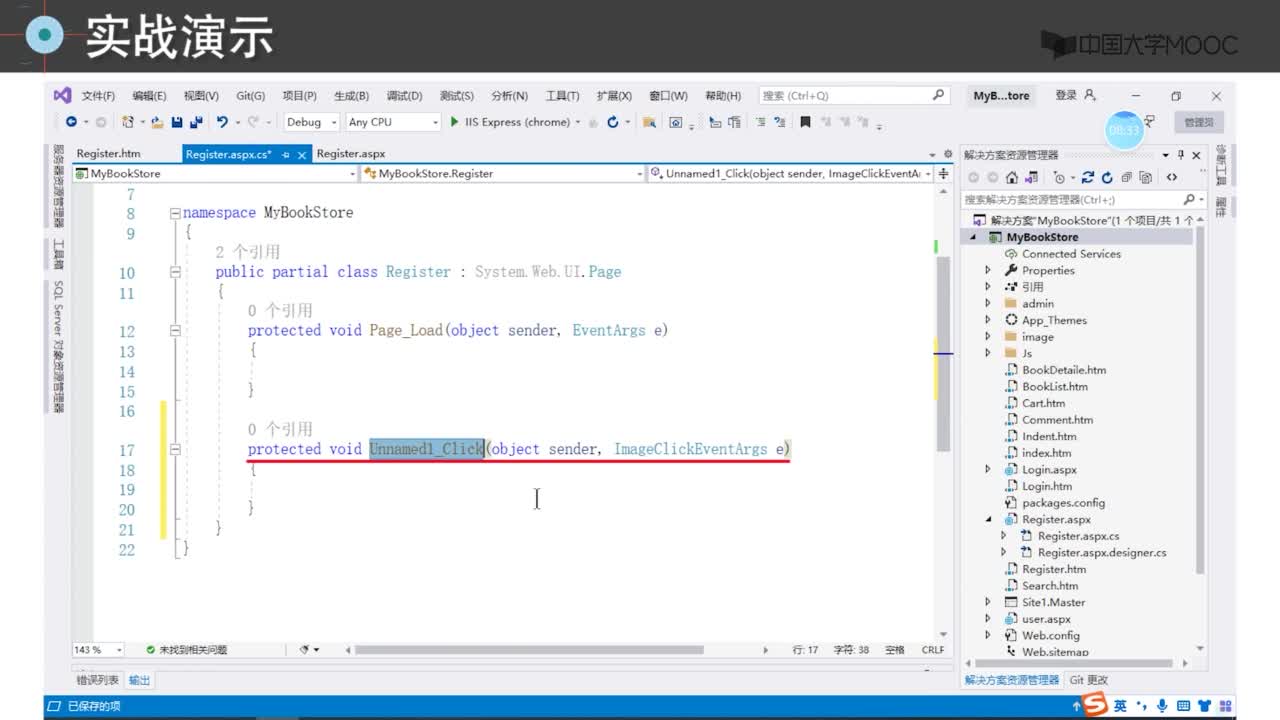This screenshot has width=1280, height=720.
Task: Collapse the Page_Load method block
Action: 175,330
